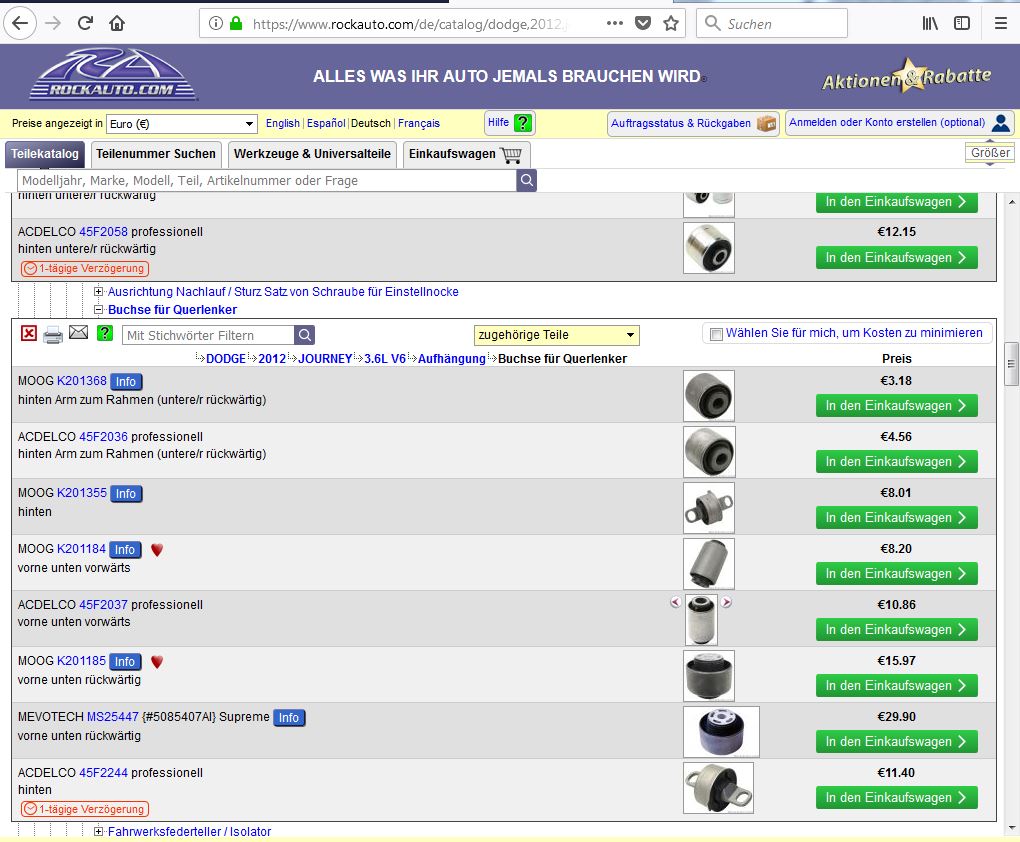The width and height of the screenshot is (1020, 842).
Task: Click the printer icon above parts list
Action: (x=53, y=334)
